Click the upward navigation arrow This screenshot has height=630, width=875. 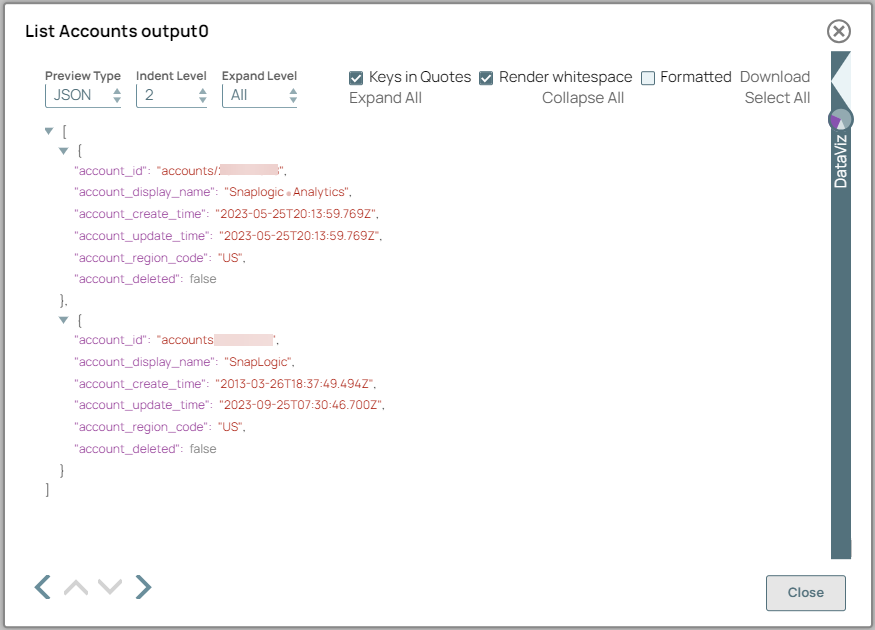click(75, 586)
